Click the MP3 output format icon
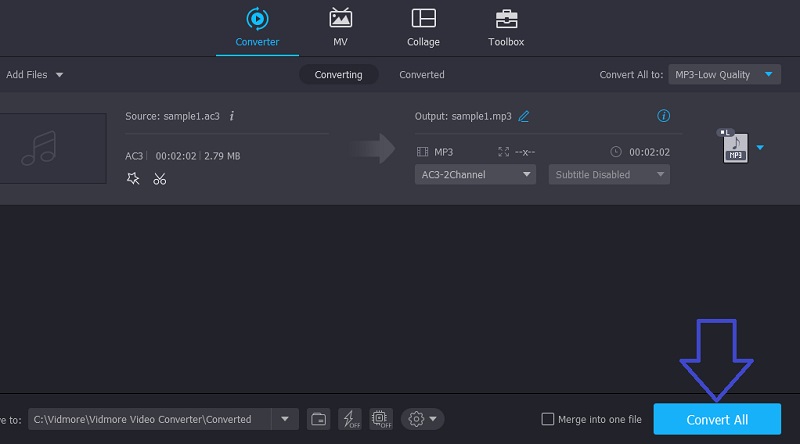Screen dimensions: 800x444 click(733, 147)
